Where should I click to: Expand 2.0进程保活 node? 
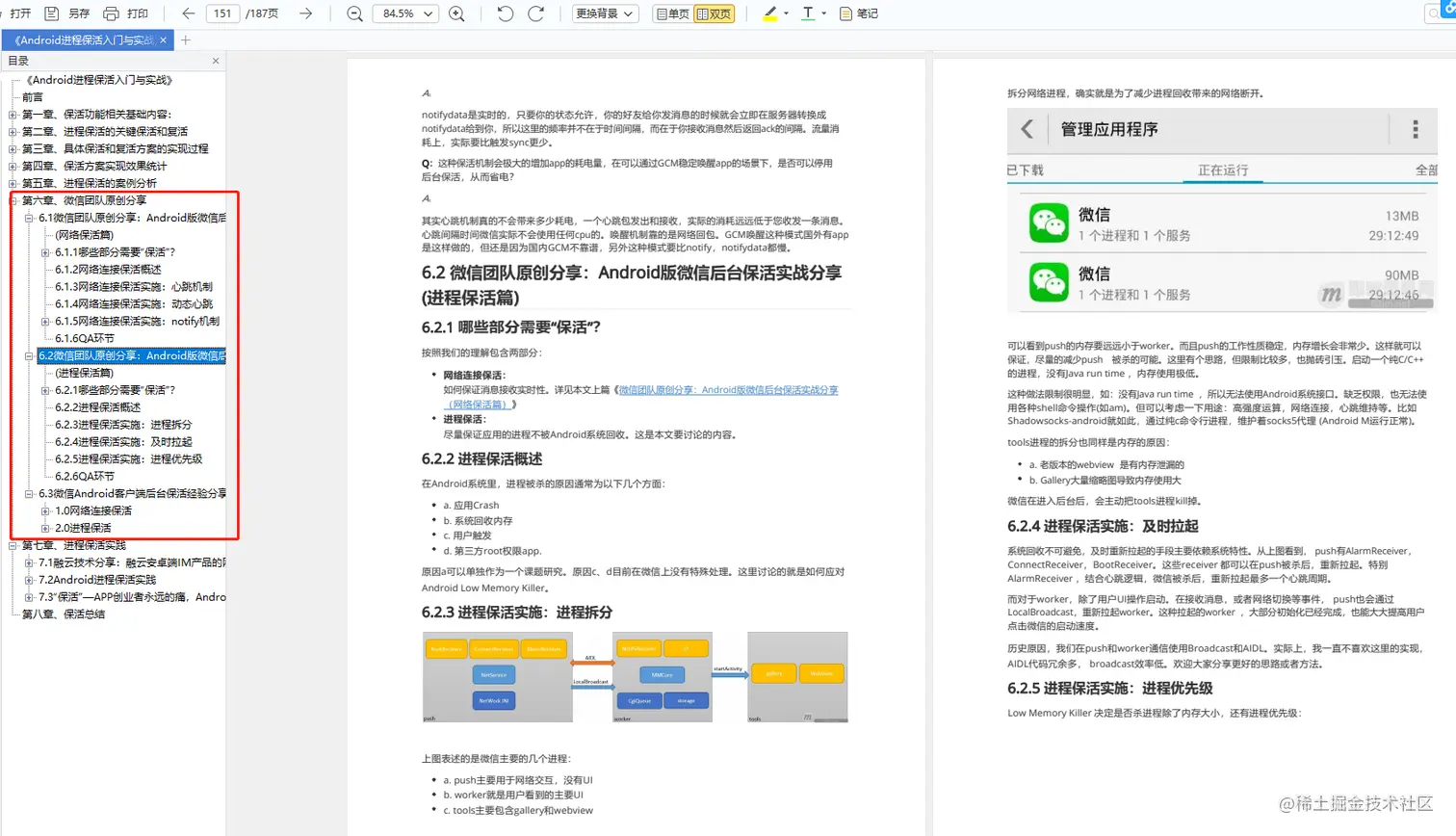pos(45,529)
